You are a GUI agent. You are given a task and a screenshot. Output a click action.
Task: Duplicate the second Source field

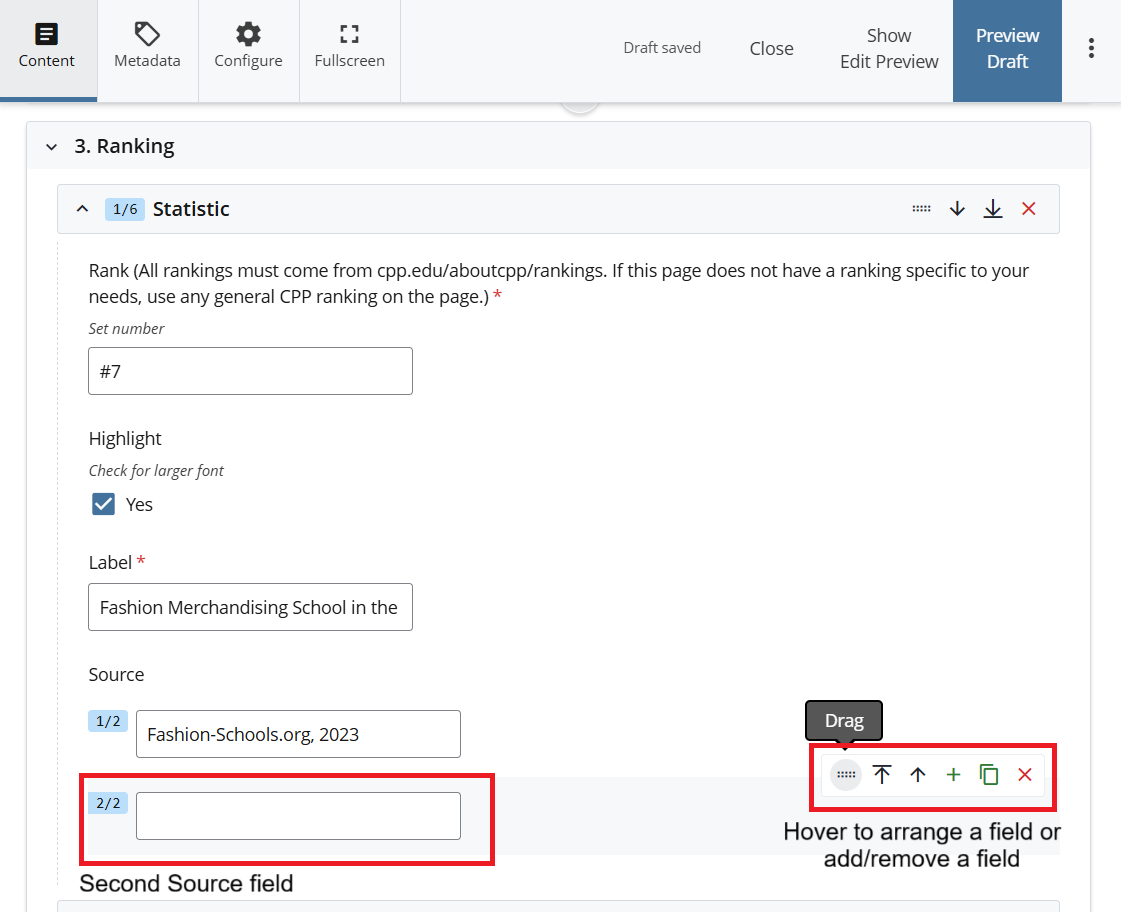(x=989, y=775)
